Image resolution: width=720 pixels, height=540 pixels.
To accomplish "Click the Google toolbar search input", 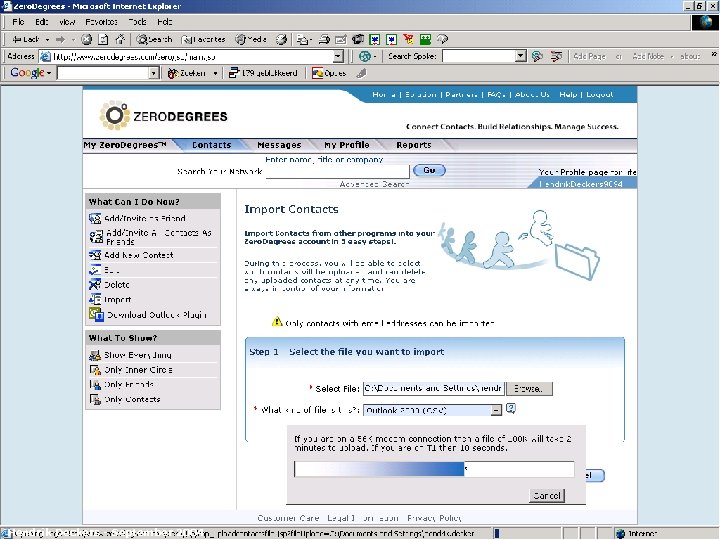I will [103, 73].
